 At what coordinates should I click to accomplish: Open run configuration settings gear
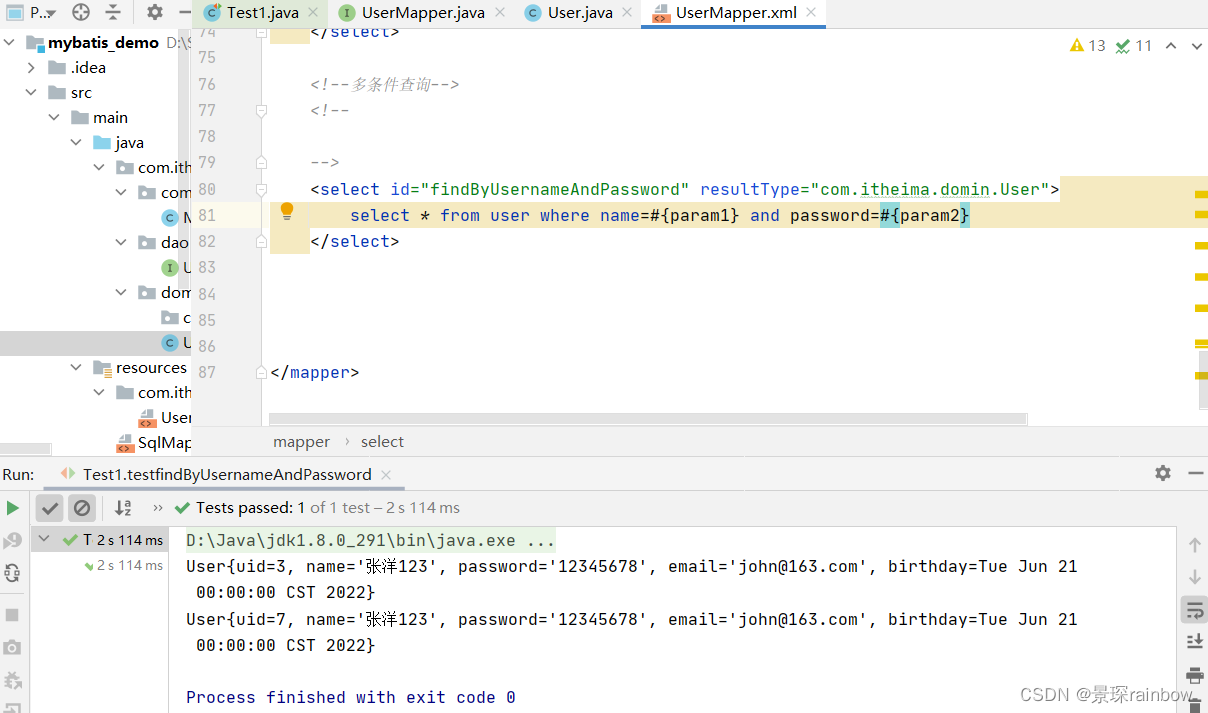click(x=1162, y=474)
